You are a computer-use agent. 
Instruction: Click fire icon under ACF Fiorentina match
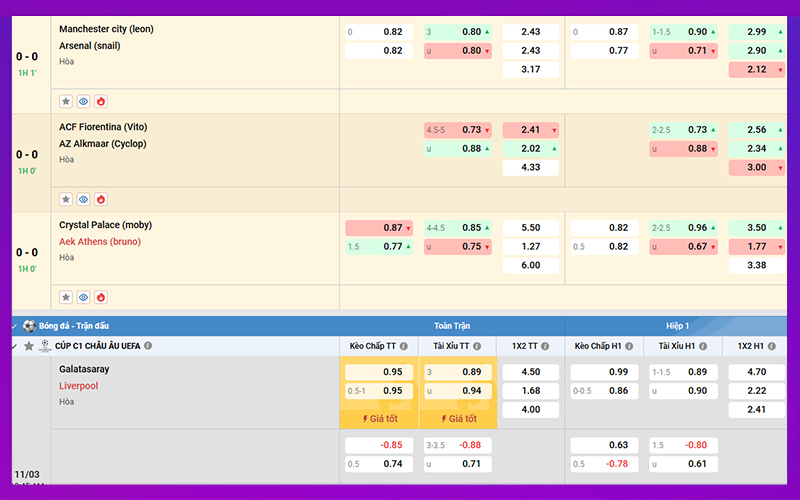[101, 199]
